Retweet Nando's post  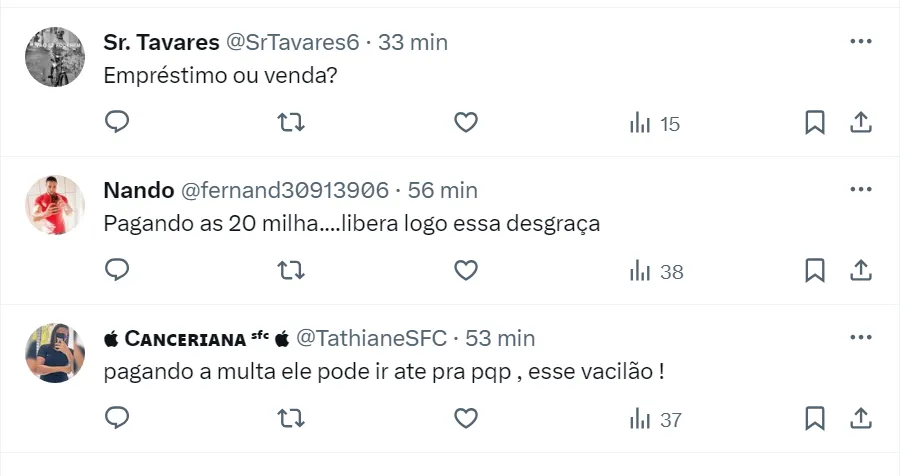291,270
